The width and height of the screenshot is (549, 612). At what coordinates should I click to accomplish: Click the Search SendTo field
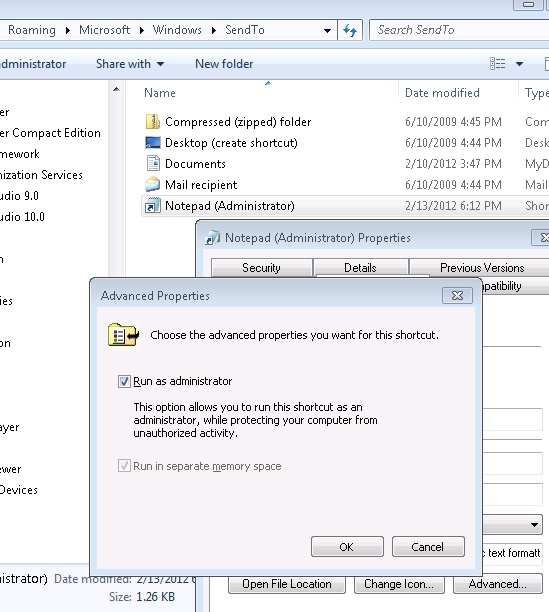pos(459,30)
